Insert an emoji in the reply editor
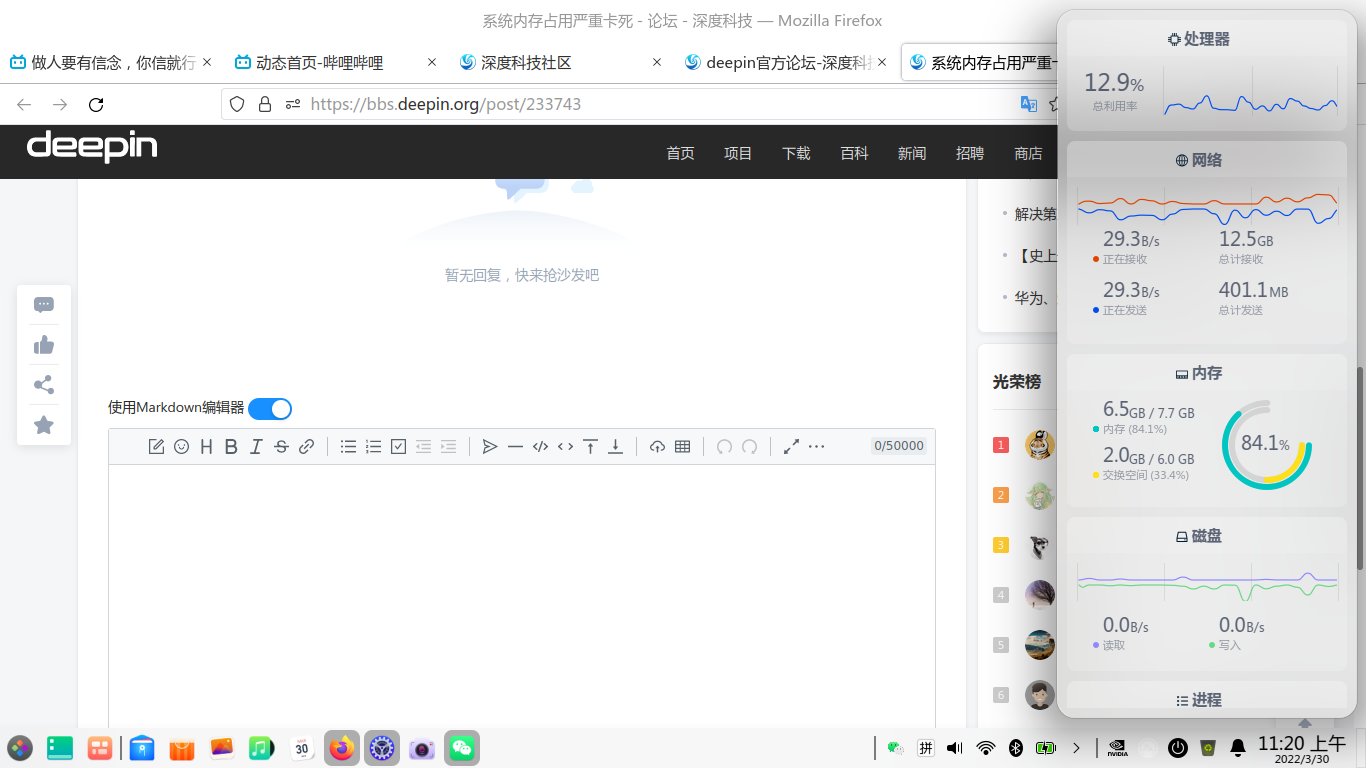 tap(181, 446)
